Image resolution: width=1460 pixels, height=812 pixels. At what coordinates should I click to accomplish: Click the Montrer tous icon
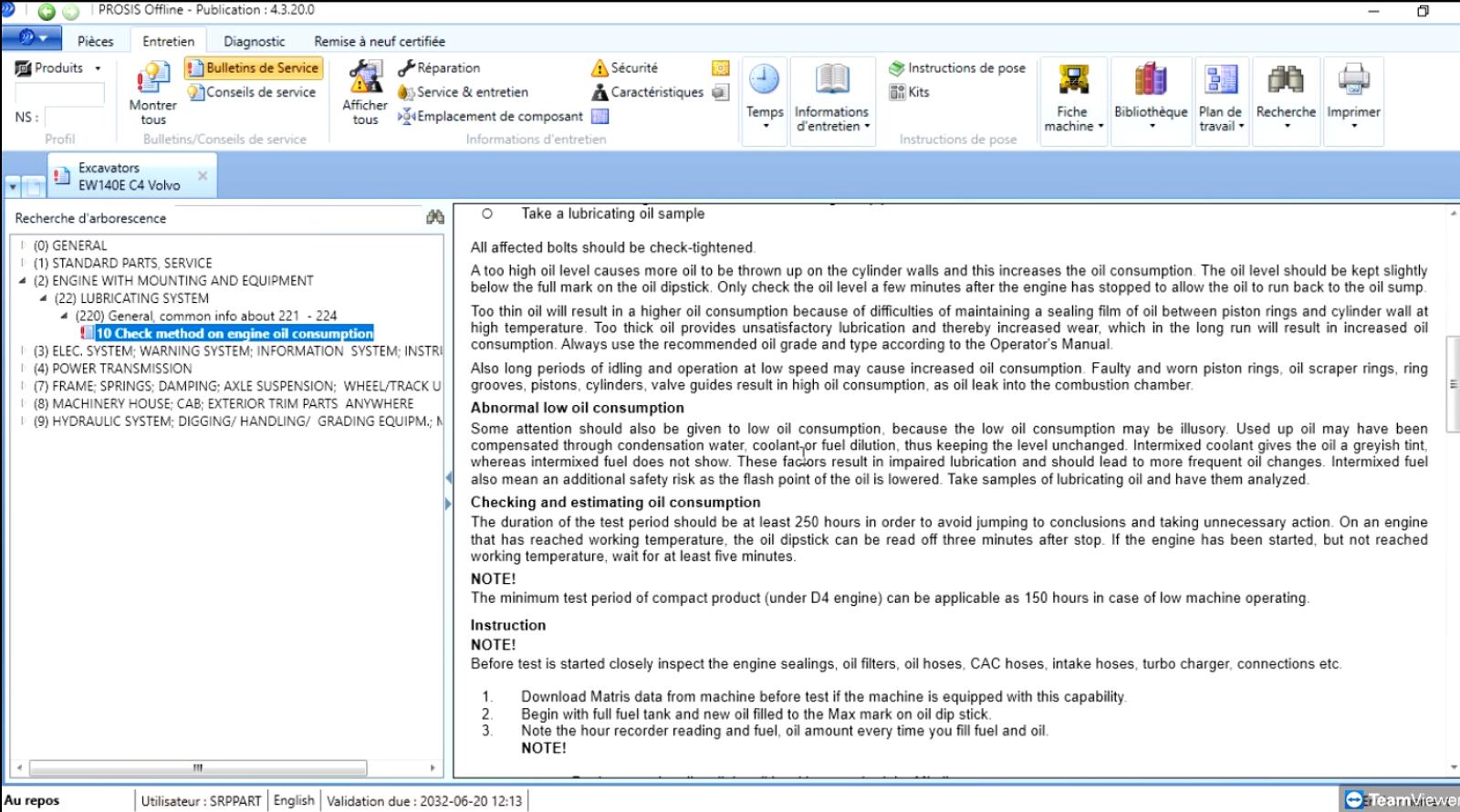pos(152,93)
